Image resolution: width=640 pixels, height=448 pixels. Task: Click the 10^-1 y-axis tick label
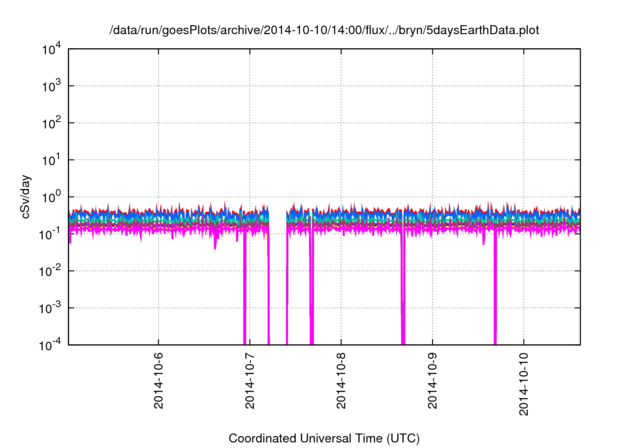[50, 234]
